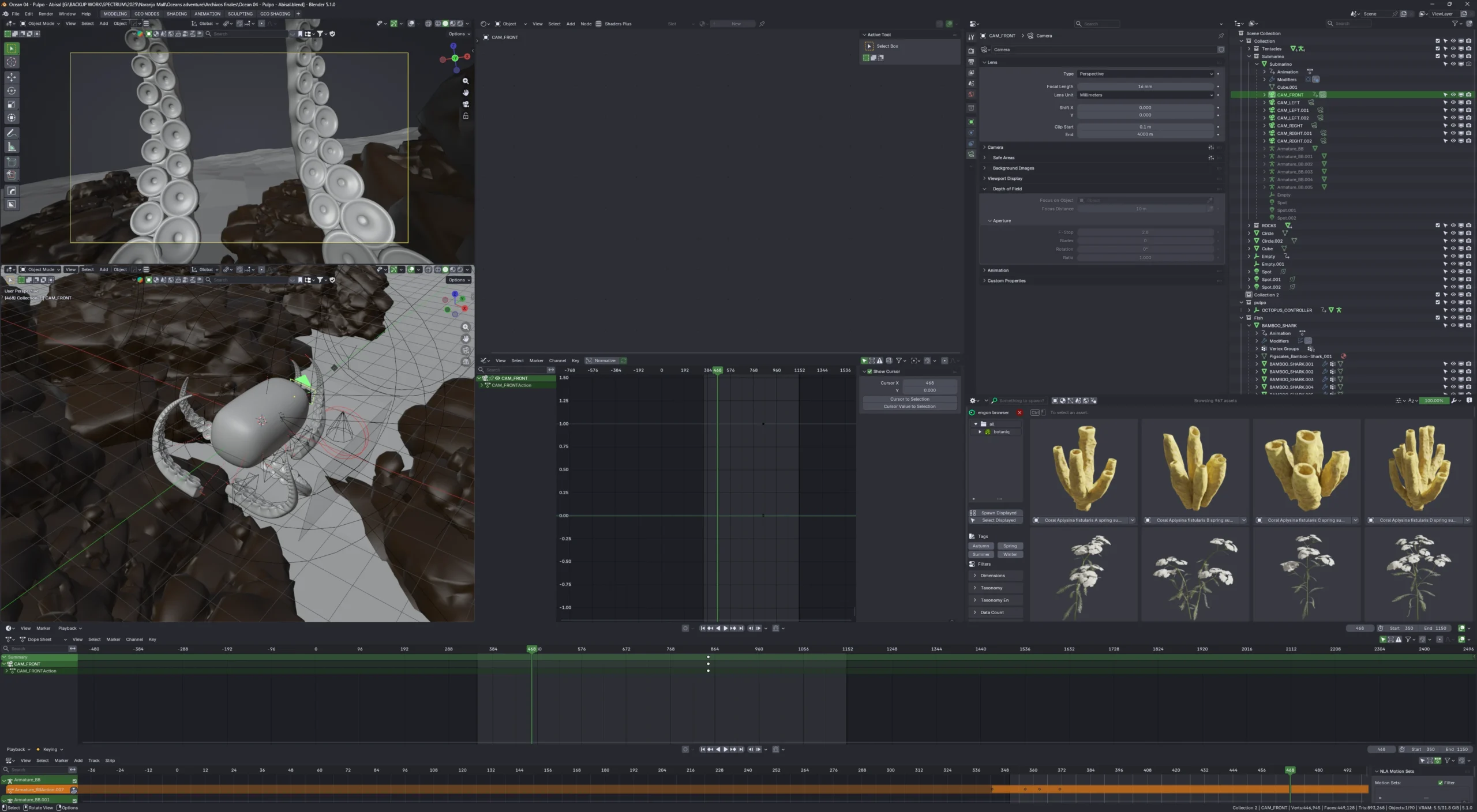
Task: Open the Render menu
Action: pyautogui.click(x=46, y=14)
